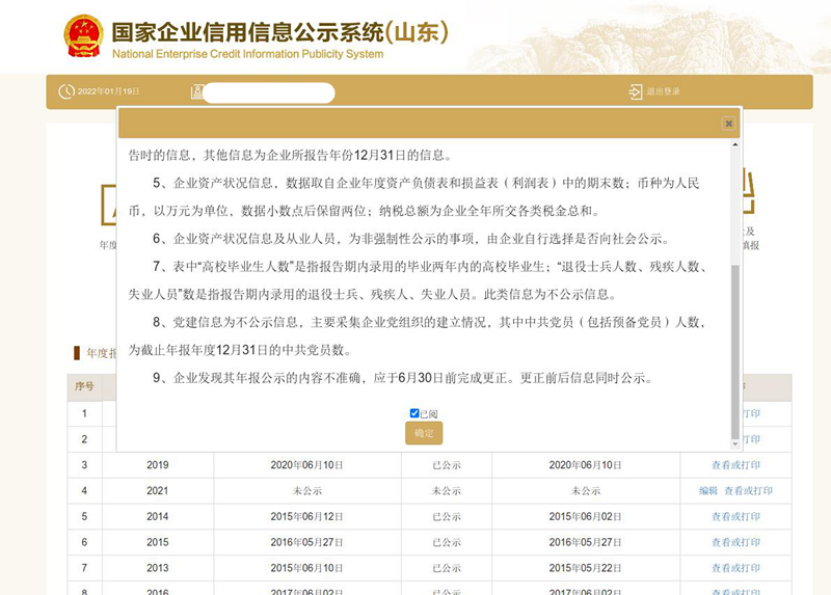Open 查看或打印 for year 2014
This screenshot has height=595, width=831.
coord(736,517)
